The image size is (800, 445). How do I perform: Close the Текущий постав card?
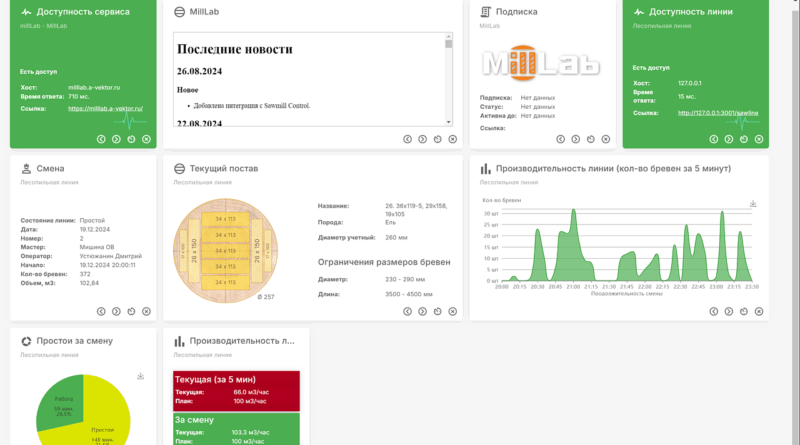coord(453,311)
